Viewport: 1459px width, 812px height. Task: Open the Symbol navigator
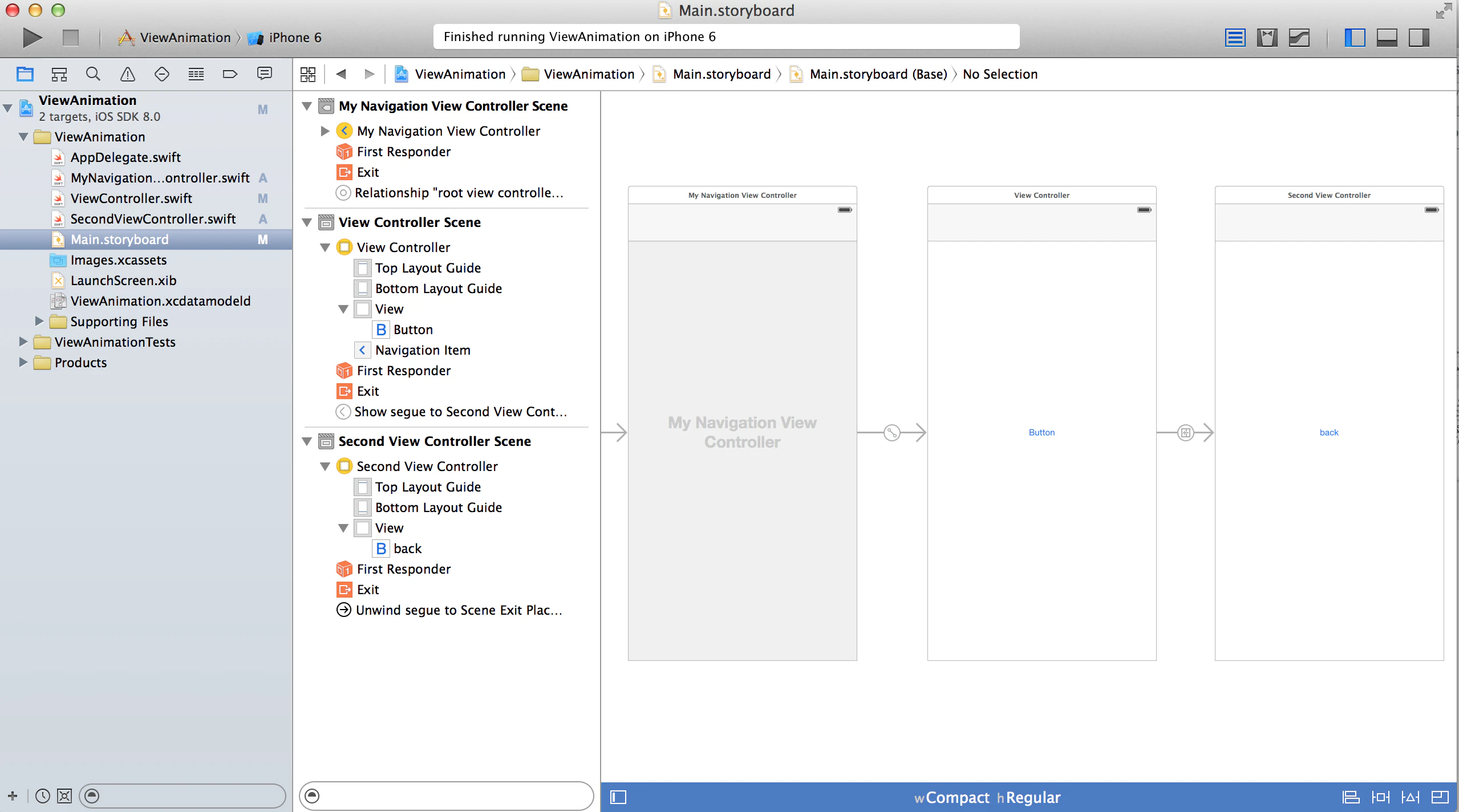point(59,74)
